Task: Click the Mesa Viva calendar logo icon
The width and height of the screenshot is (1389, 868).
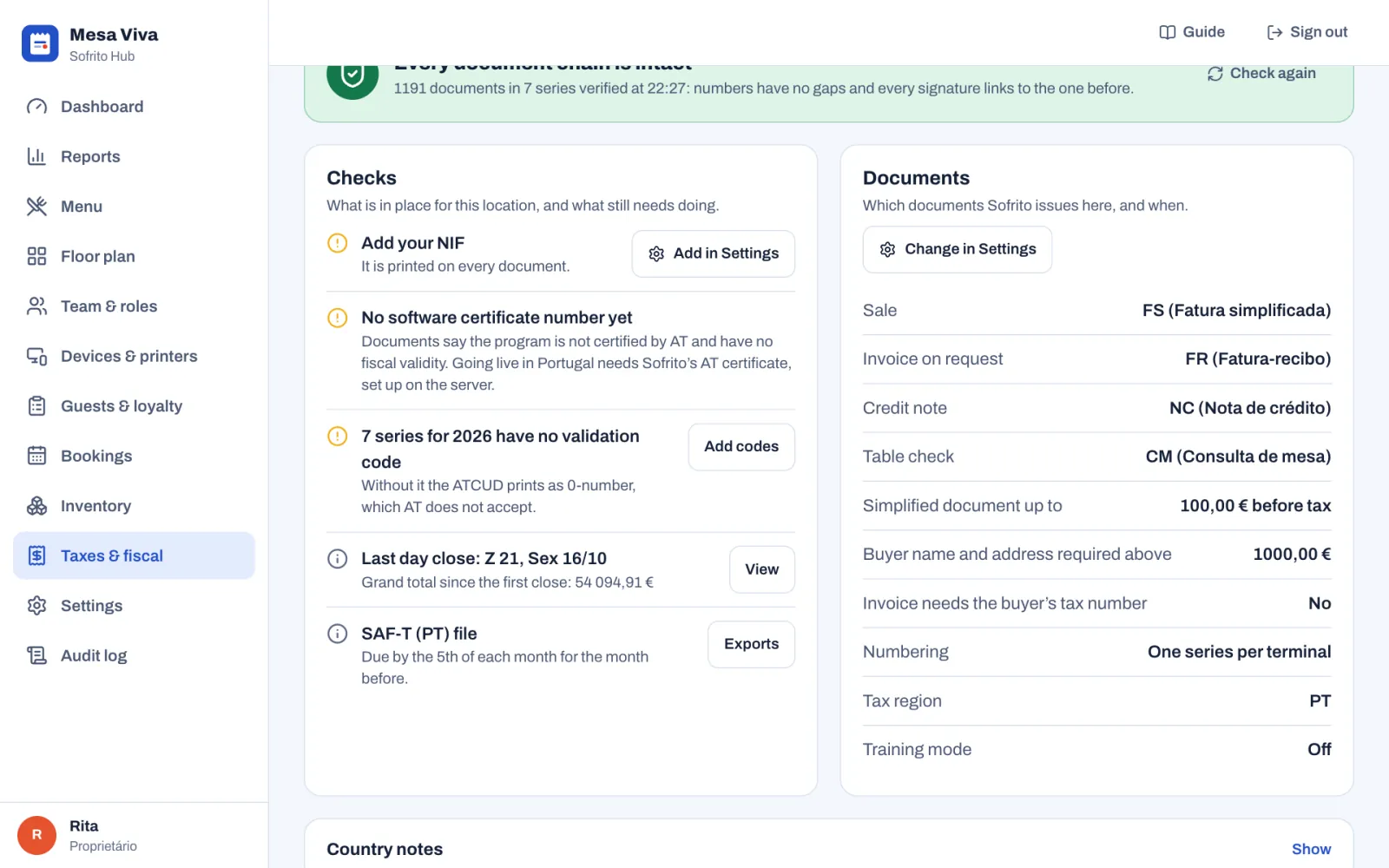Action: point(40,43)
